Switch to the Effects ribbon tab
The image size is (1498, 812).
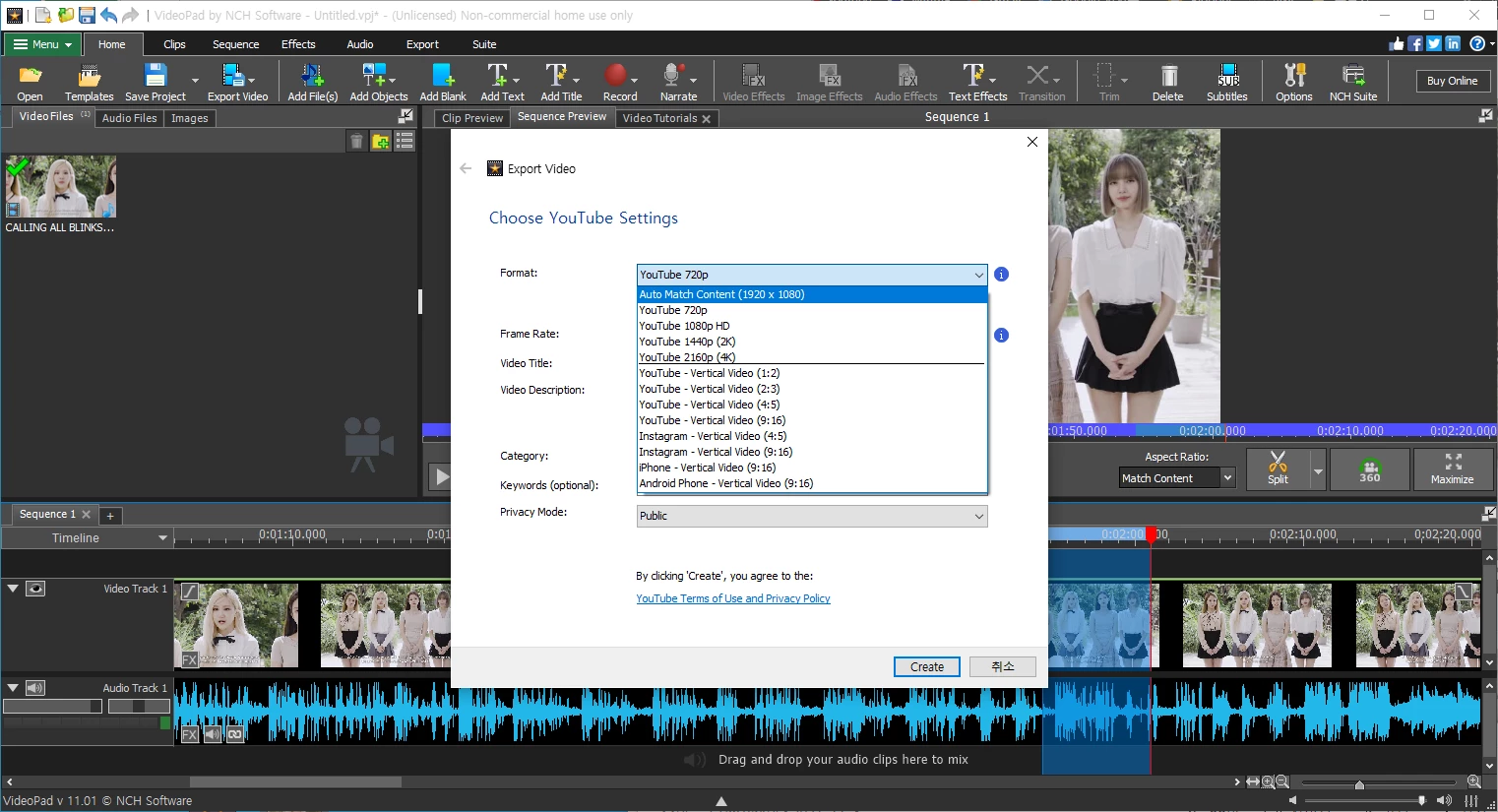298,43
